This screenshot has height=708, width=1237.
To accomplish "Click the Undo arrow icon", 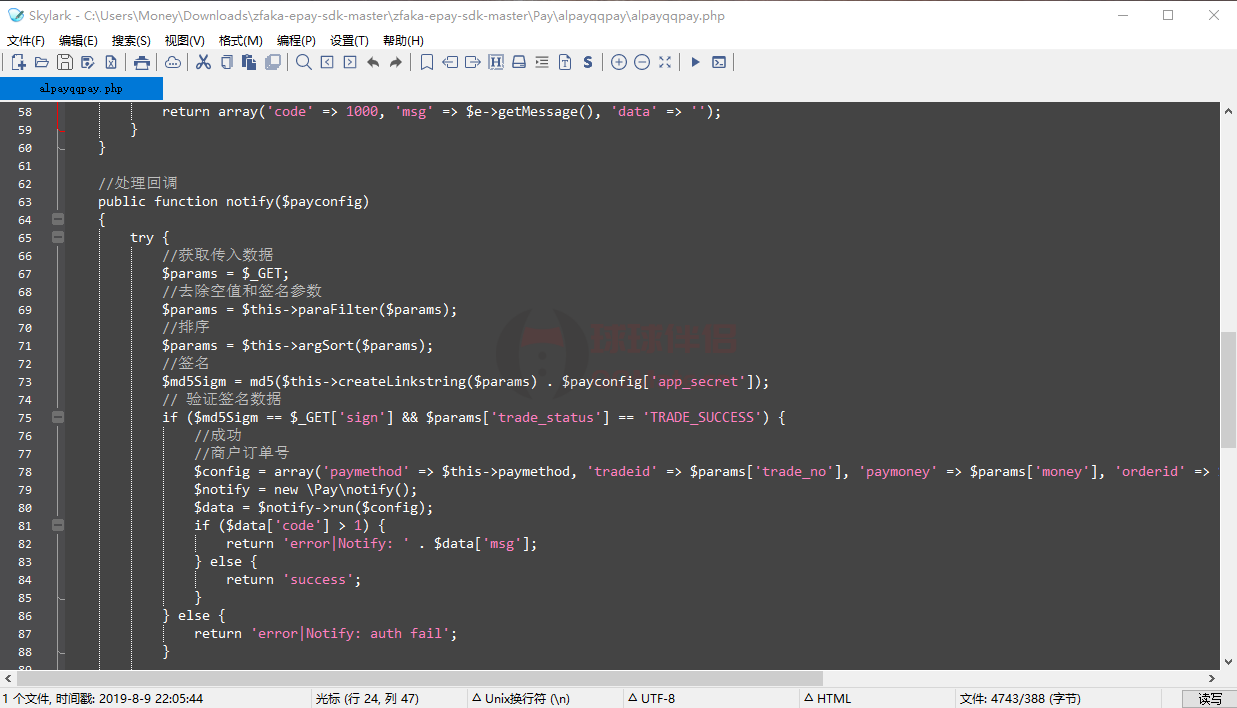I will (373, 62).
